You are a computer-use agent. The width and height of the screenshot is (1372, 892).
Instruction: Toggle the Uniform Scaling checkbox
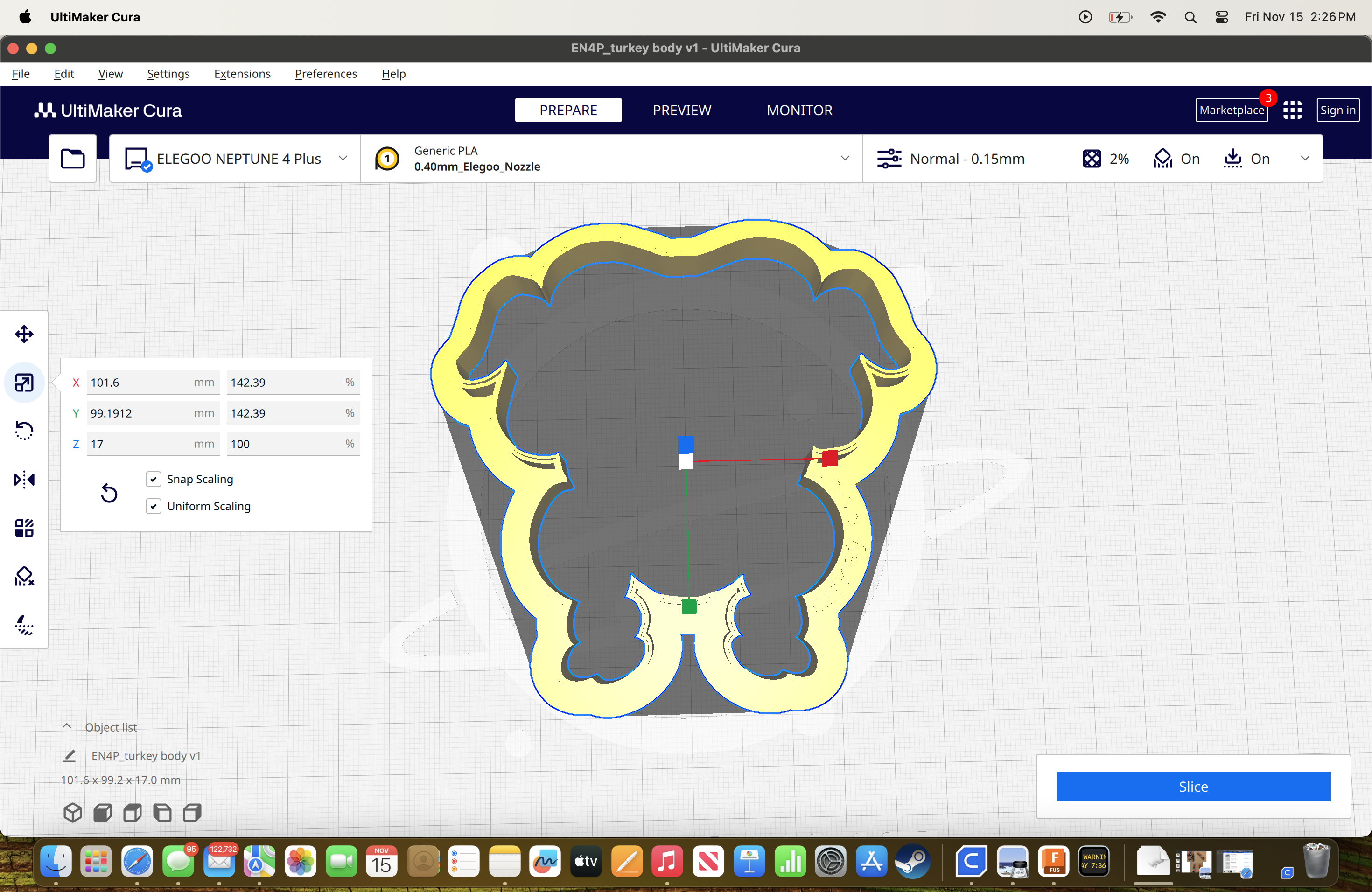(x=154, y=506)
